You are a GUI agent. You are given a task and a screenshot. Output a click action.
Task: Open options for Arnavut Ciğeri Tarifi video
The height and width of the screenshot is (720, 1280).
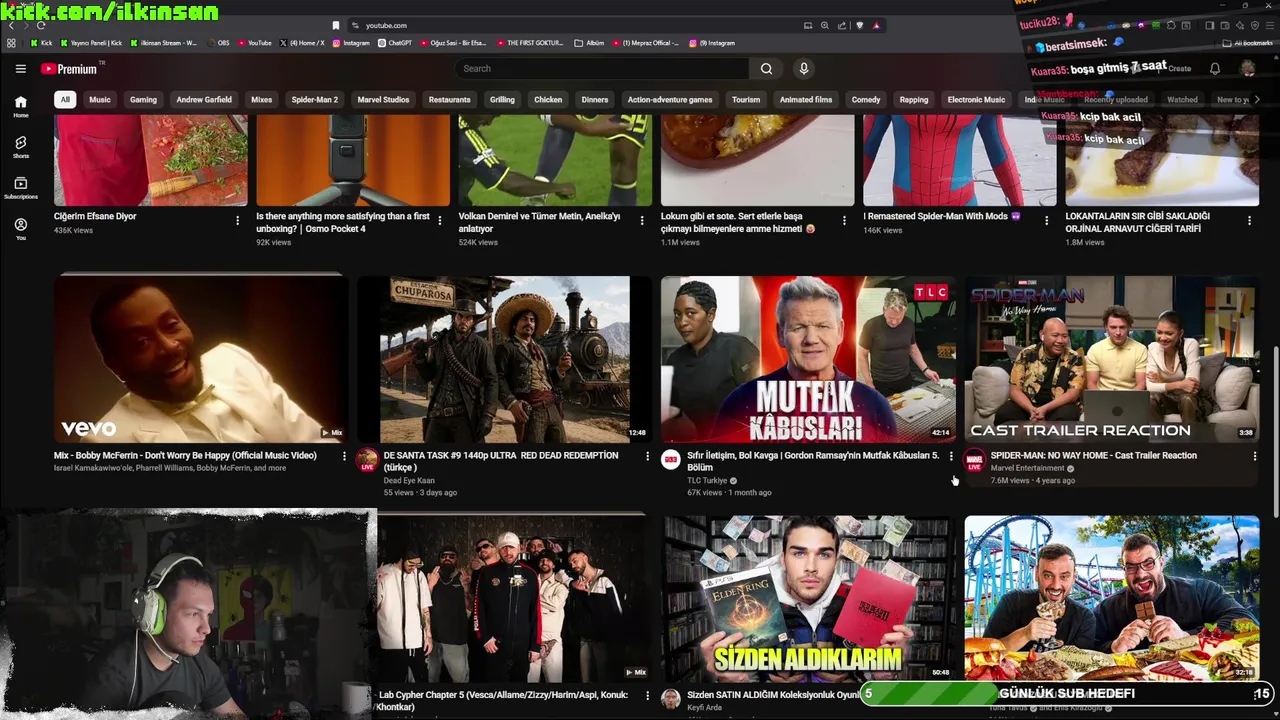pos(1249,220)
